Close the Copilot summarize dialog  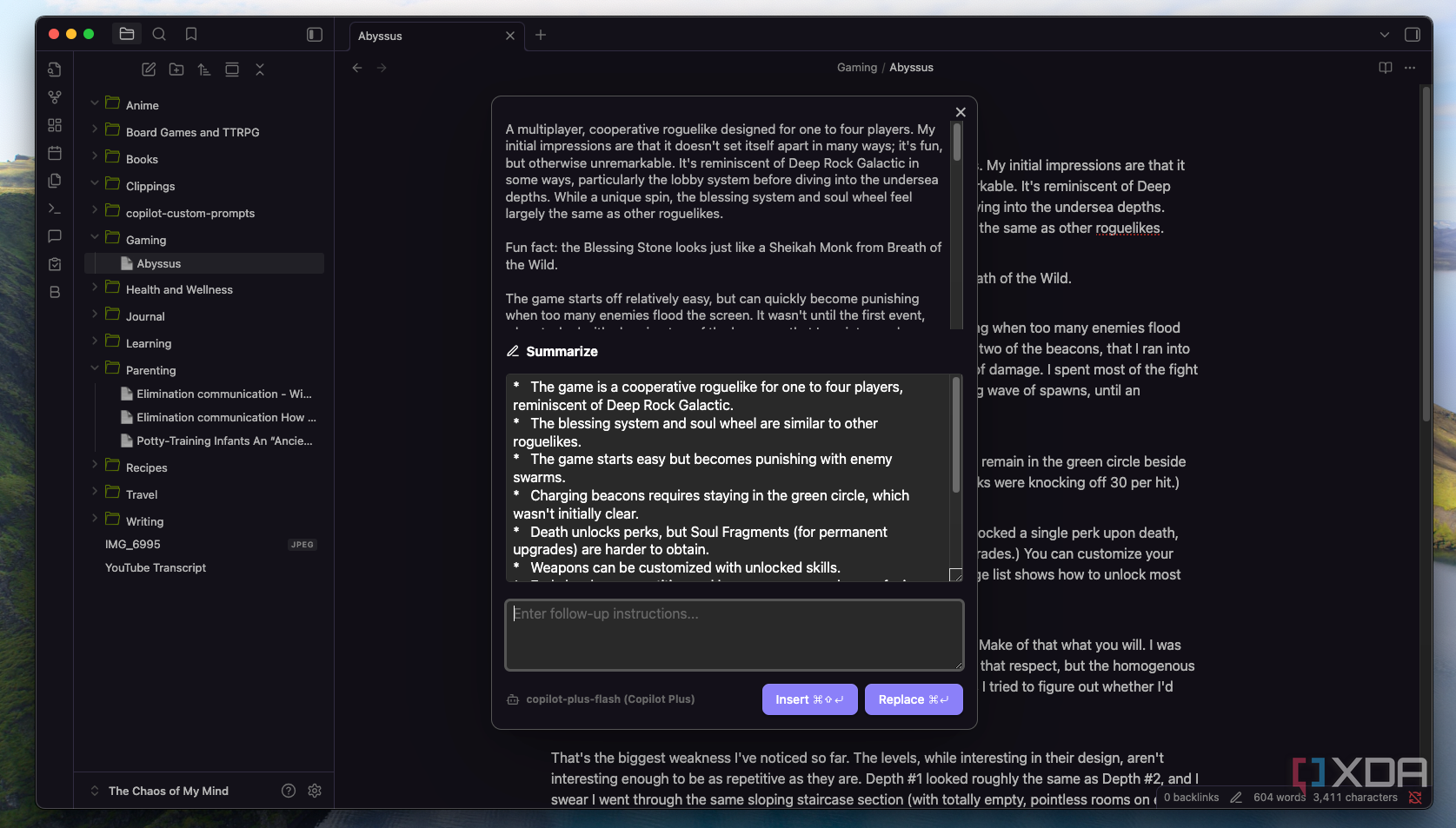(961, 112)
